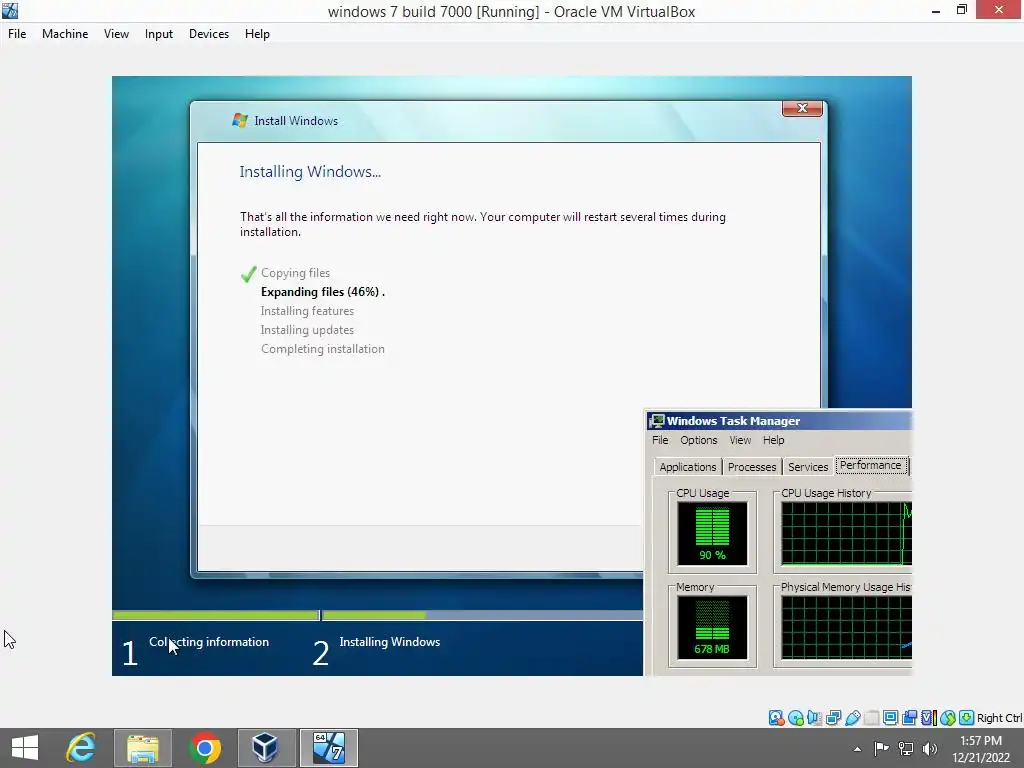Open the VirtualBox Help menu
This screenshot has width=1024, height=768.
[257, 34]
